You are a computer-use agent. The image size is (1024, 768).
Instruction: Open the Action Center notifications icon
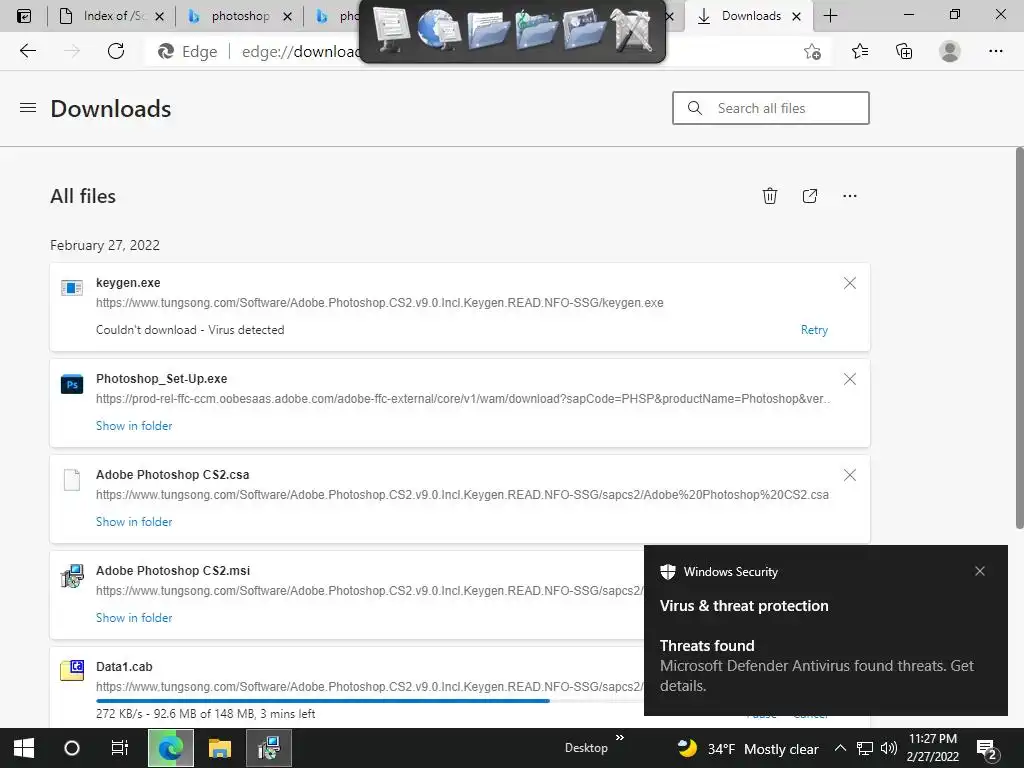pyautogui.click(x=987, y=750)
